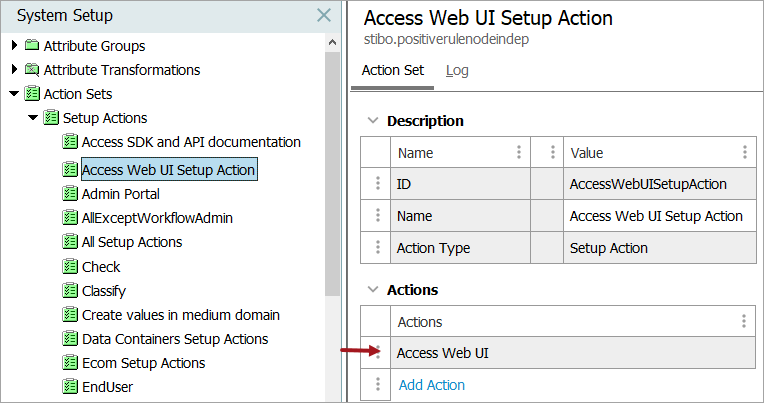Click the EndUser action set icon
The width and height of the screenshot is (764, 403).
(70, 387)
